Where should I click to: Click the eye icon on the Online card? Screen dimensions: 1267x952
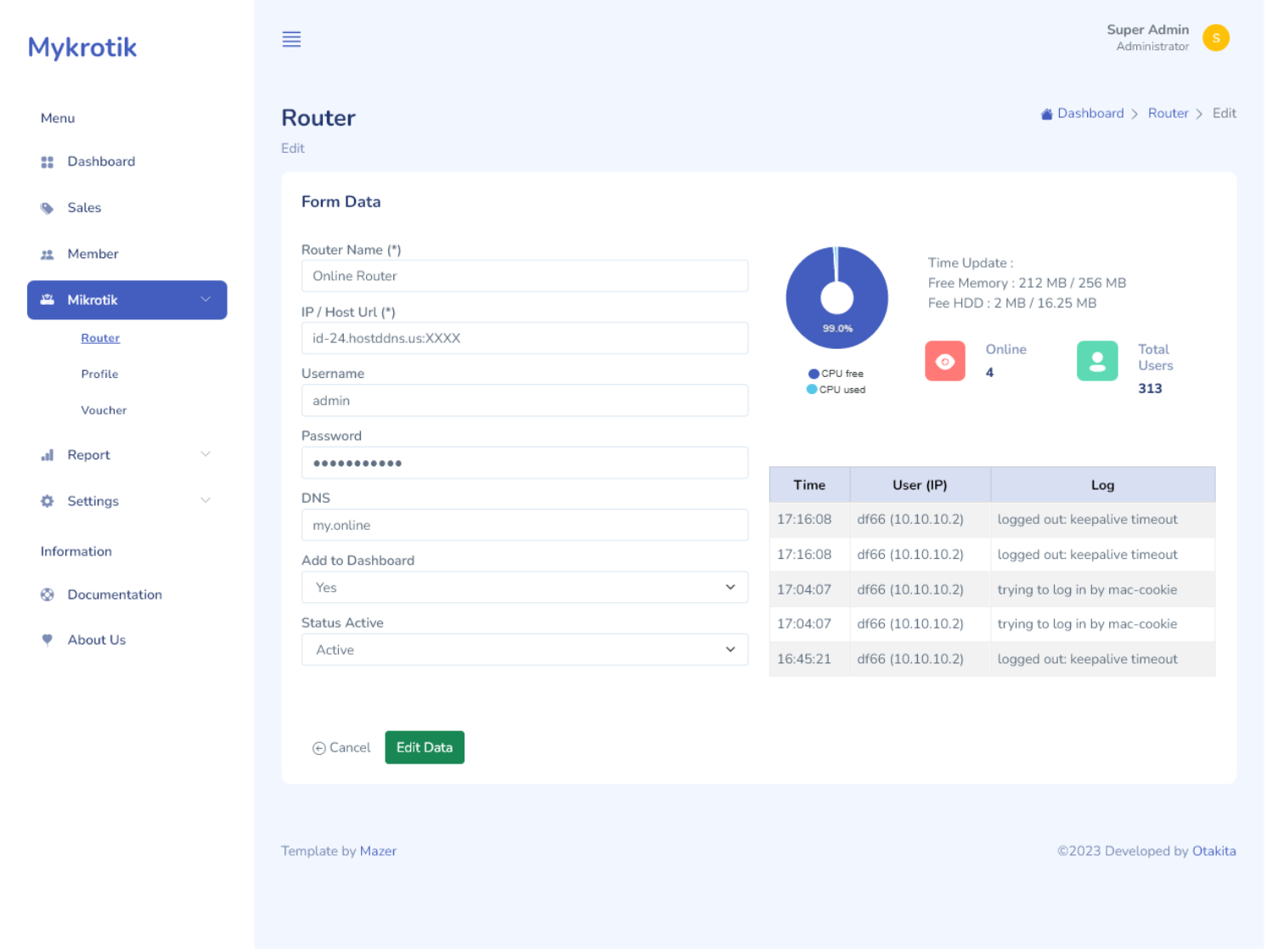945,360
